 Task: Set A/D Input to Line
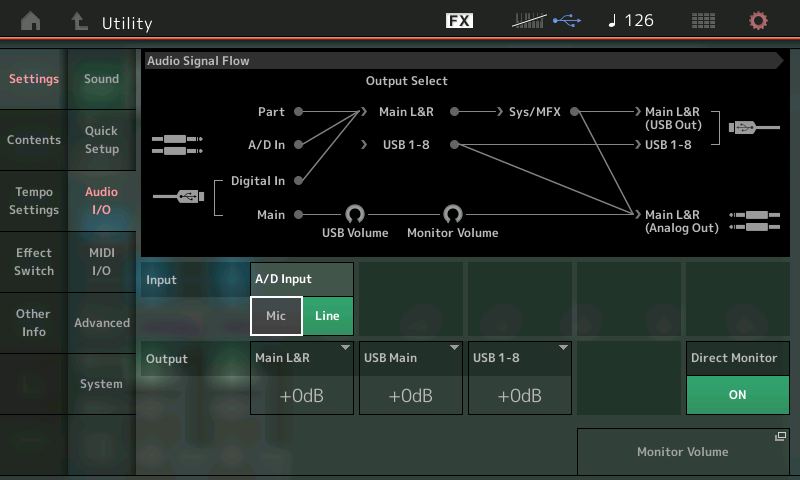click(328, 316)
